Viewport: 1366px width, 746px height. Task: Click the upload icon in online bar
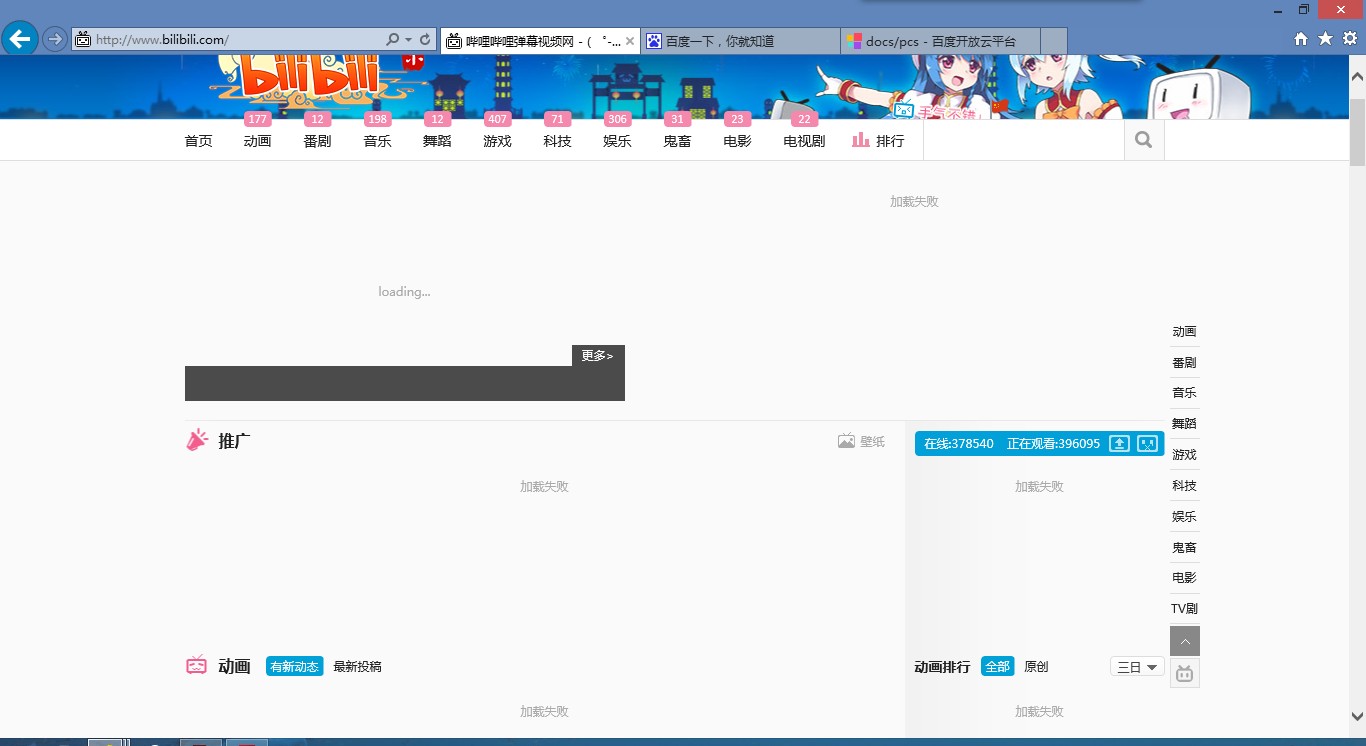[x=1120, y=443]
